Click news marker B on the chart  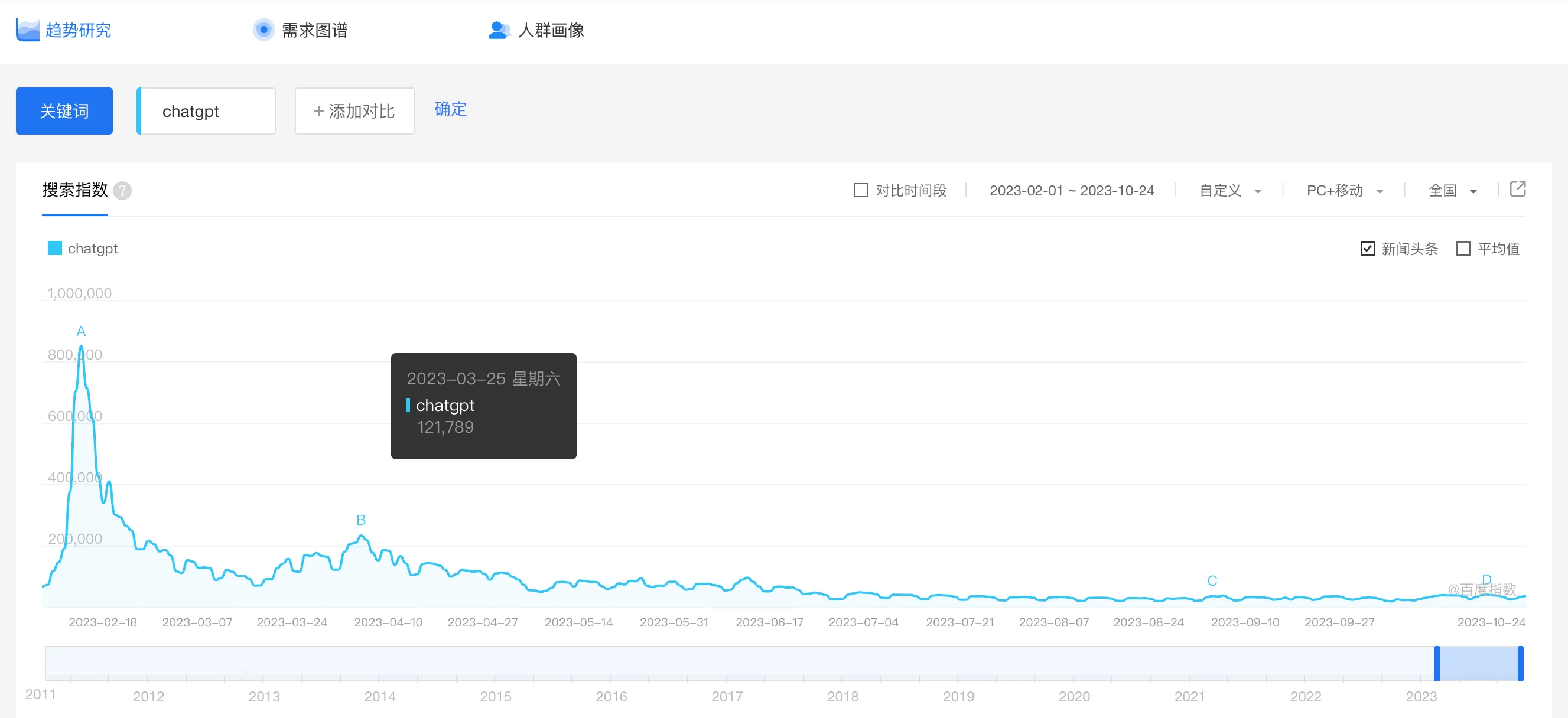pyautogui.click(x=361, y=520)
